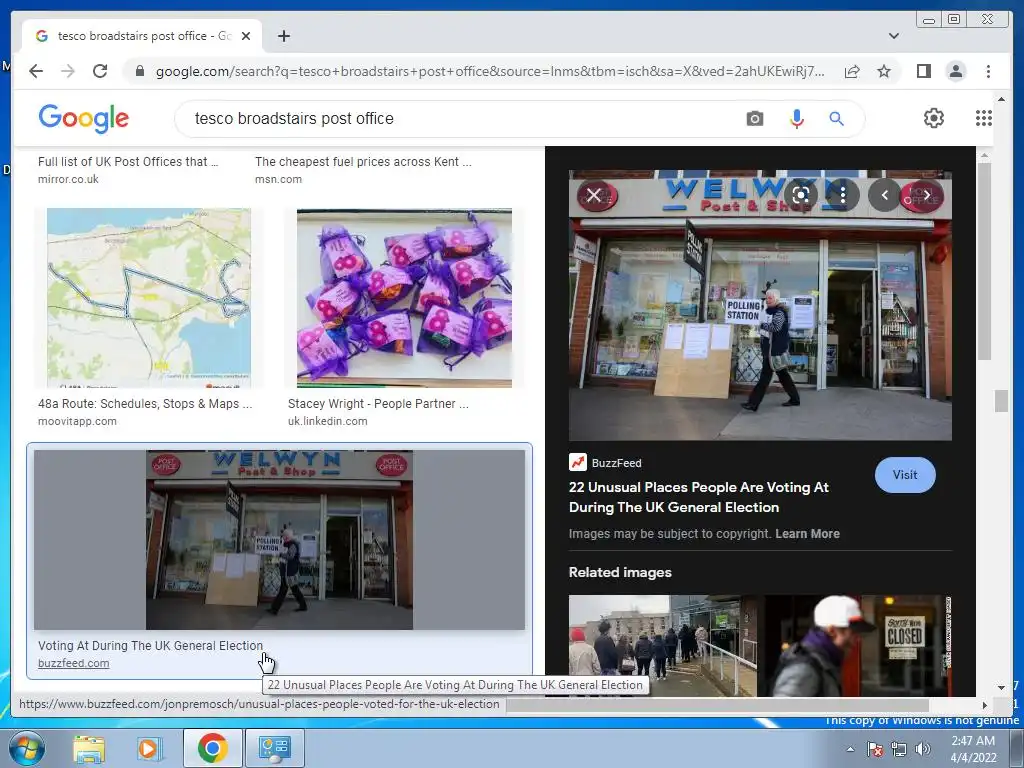Open Google quick settings gear
This screenshot has width=1024, height=768.
coord(933,118)
